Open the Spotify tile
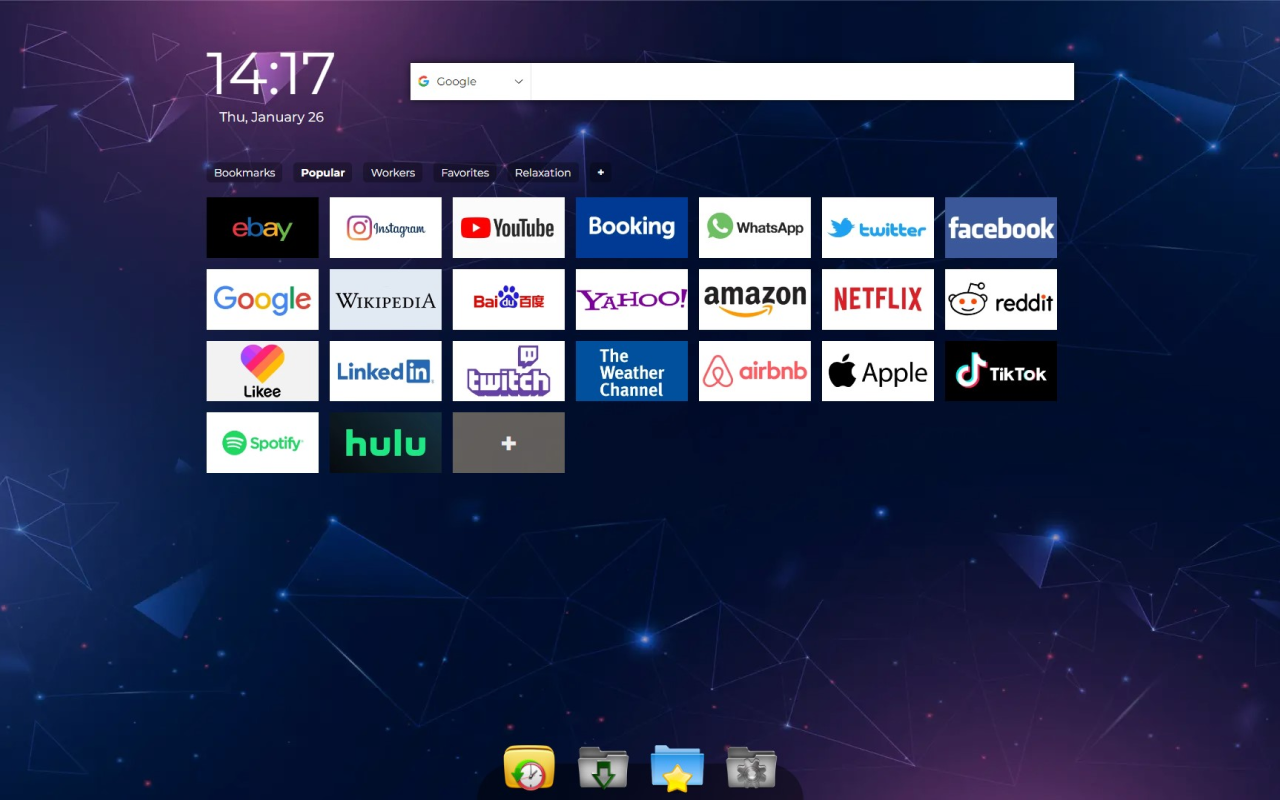Image resolution: width=1280 pixels, height=800 pixels. click(262, 442)
